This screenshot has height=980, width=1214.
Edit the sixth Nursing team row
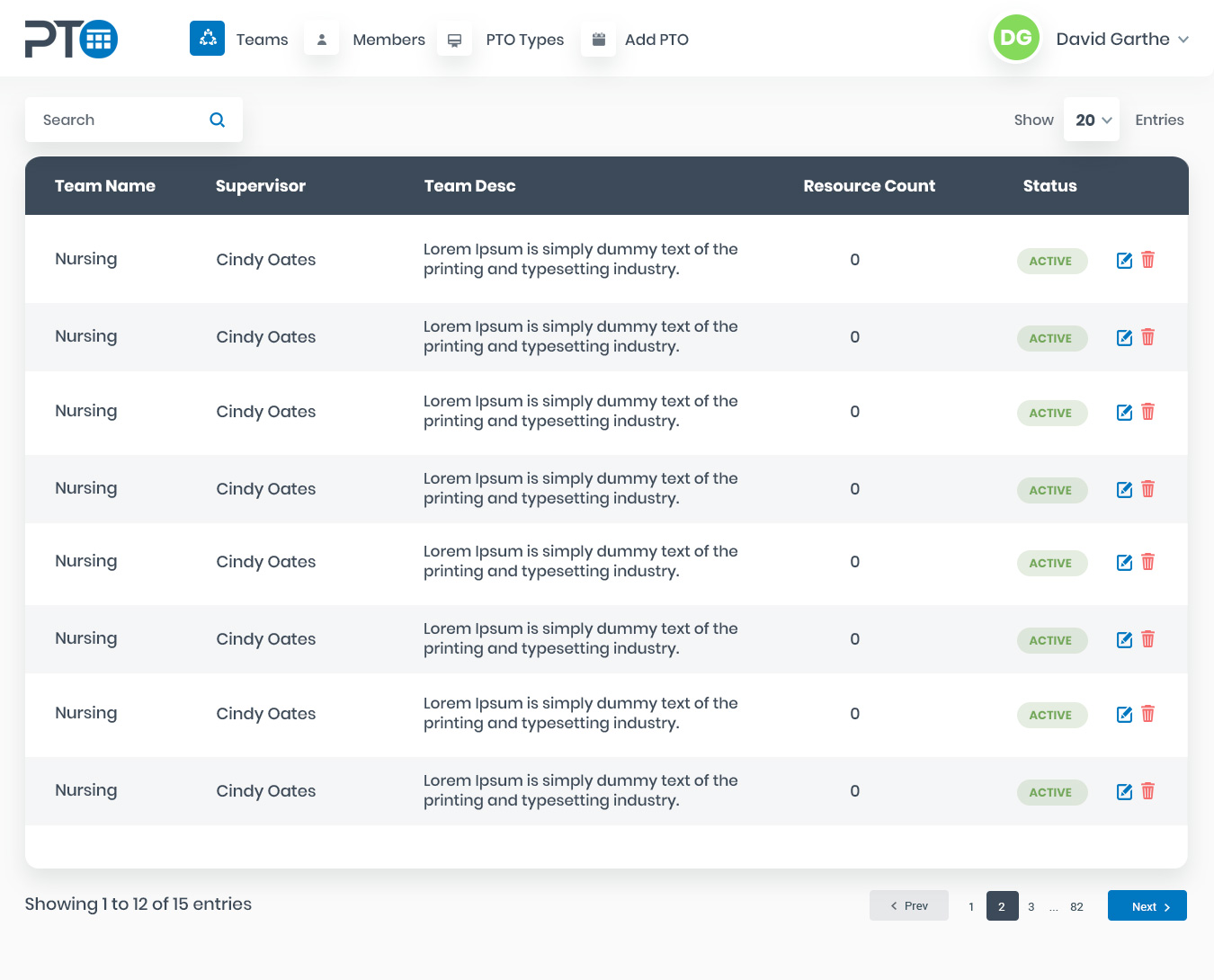click(x=1124, y=639)
